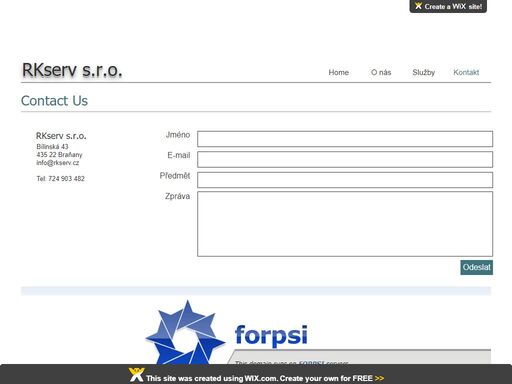This screenshot has width=512, height=384.
Task: Click the Wix logo icon in top banner
Action: pyautogui.click(x=418, y=6)
